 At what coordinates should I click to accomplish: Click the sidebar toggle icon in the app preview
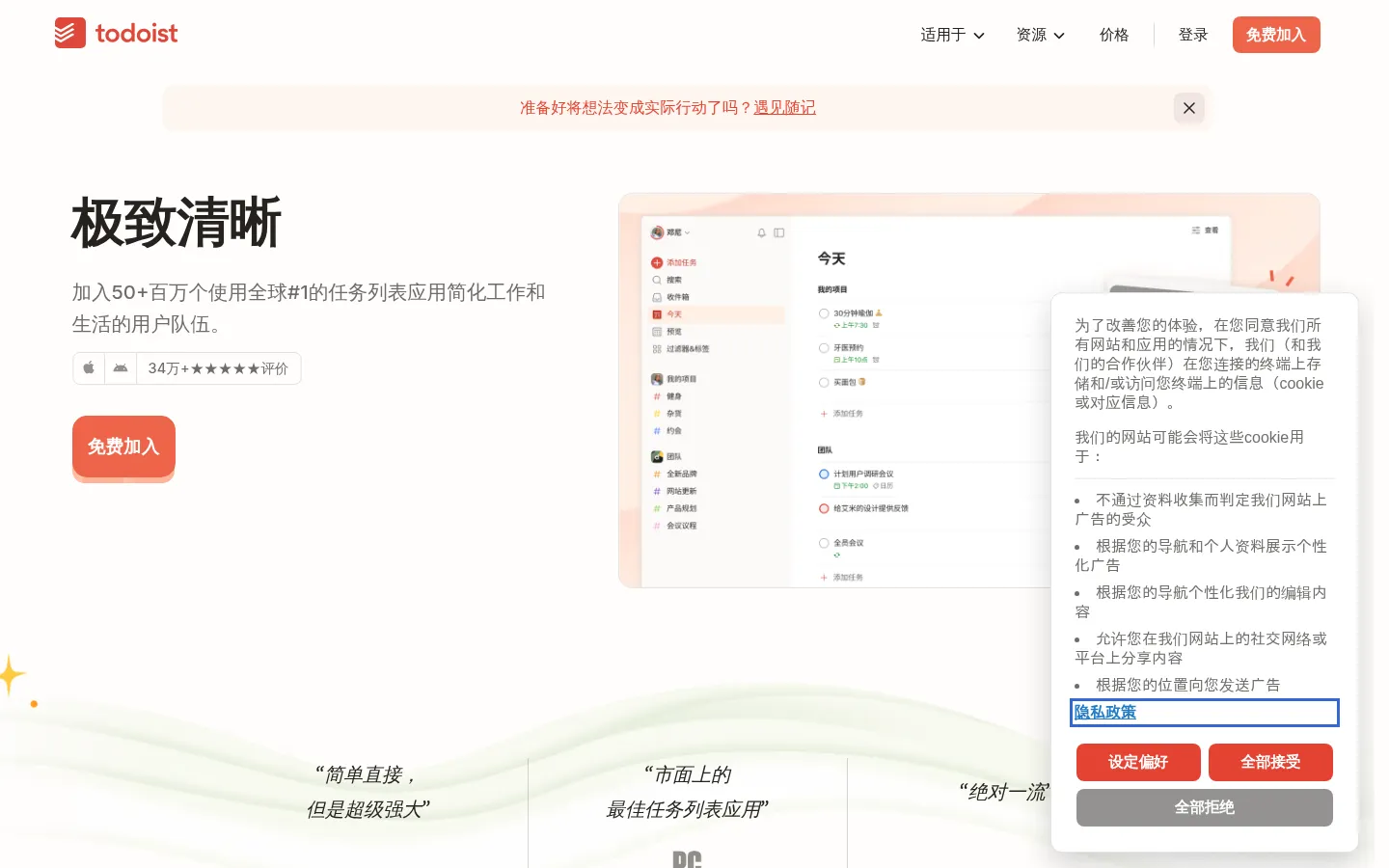pyautogui.click(x=779, y=232)
